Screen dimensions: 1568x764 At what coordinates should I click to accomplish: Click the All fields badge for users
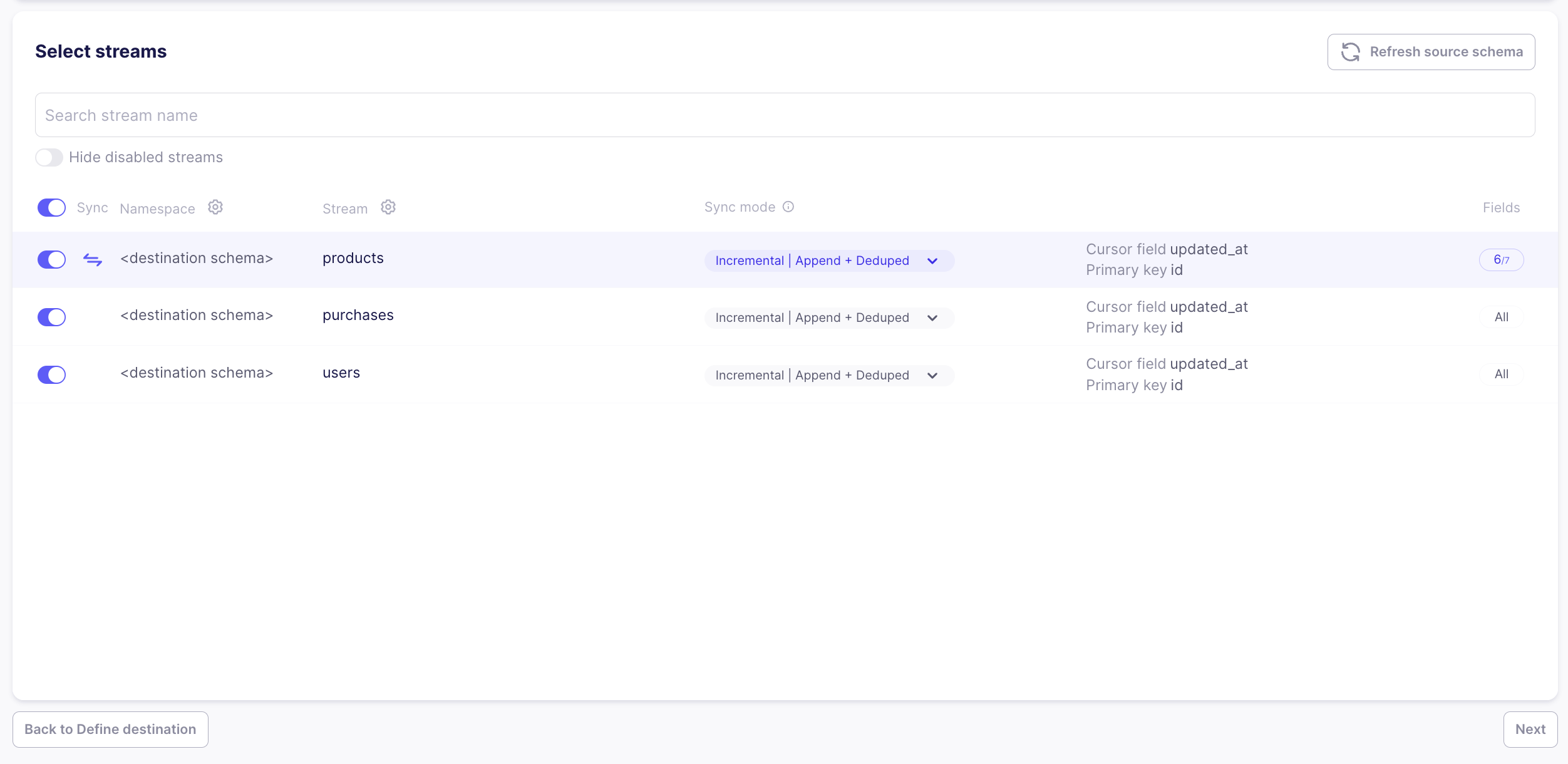tap(1501, 374)
